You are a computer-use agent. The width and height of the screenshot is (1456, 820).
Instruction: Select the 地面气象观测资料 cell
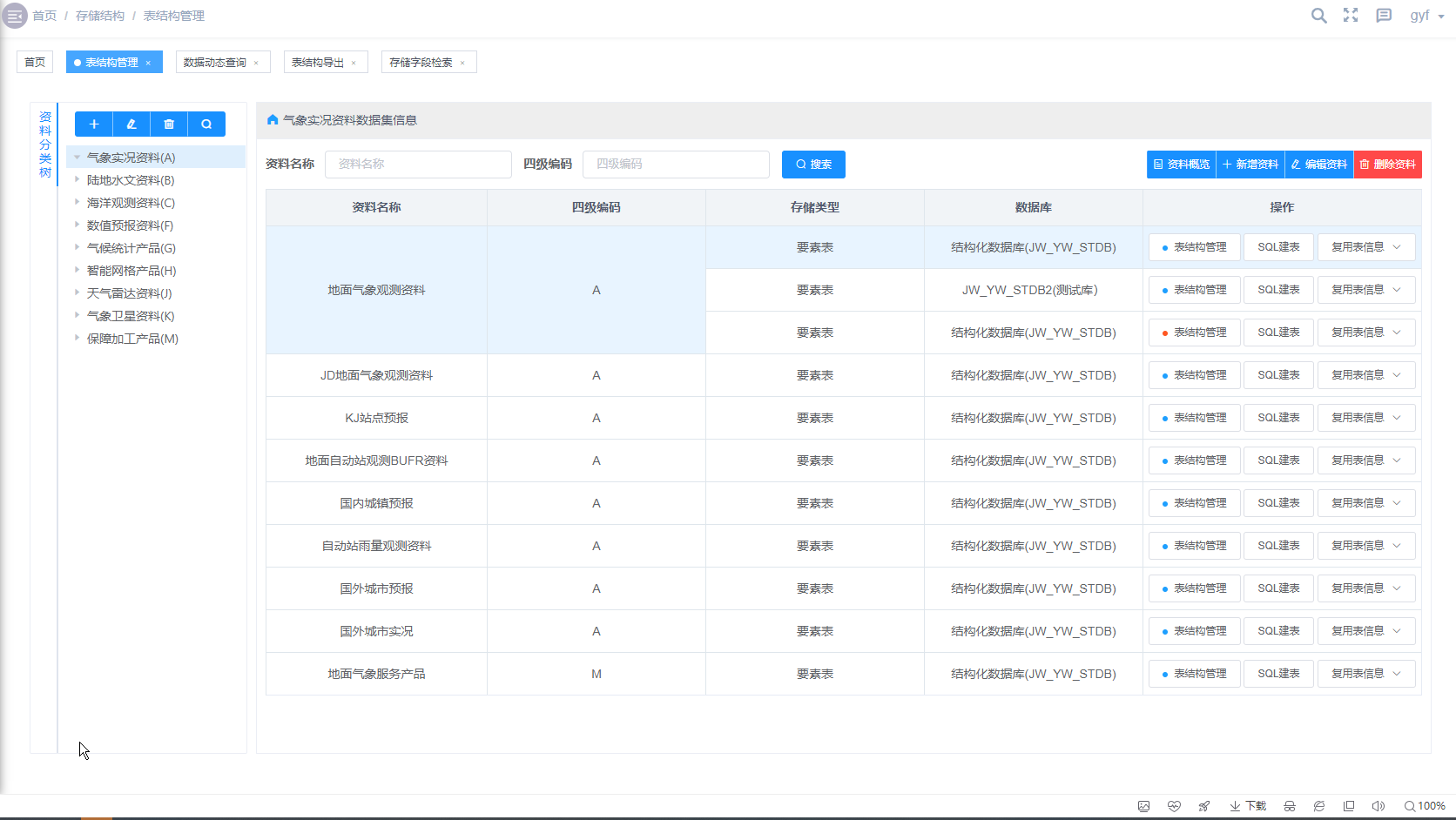click(376, 290)
